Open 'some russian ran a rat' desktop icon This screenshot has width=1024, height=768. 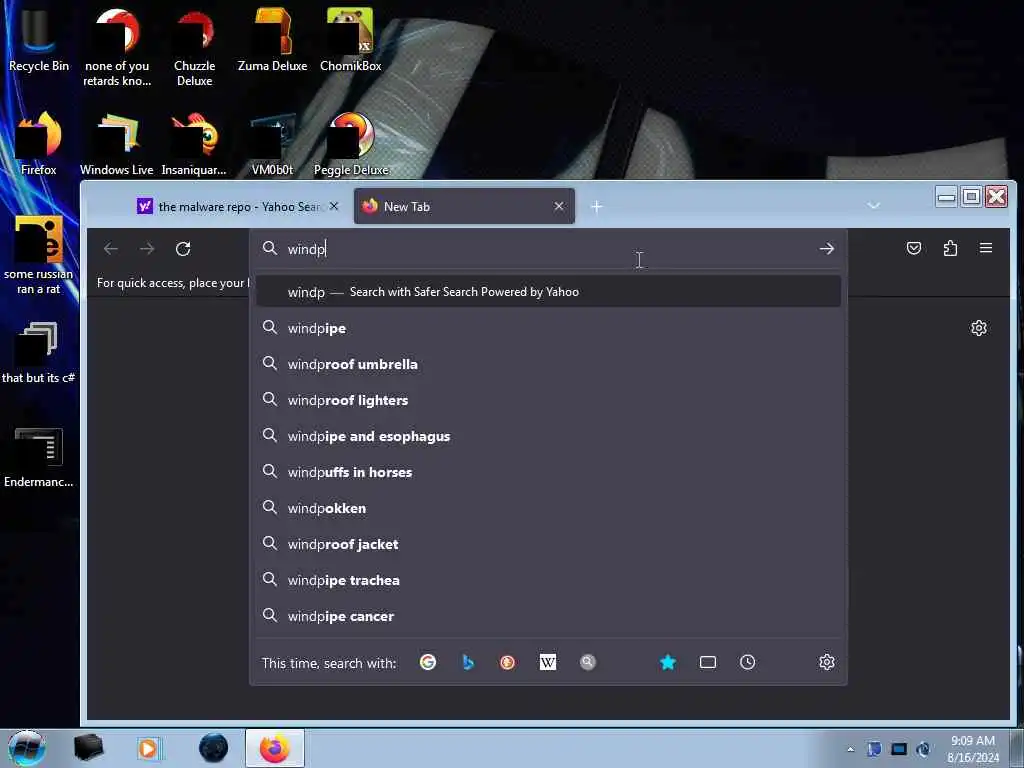coord(39,255)
